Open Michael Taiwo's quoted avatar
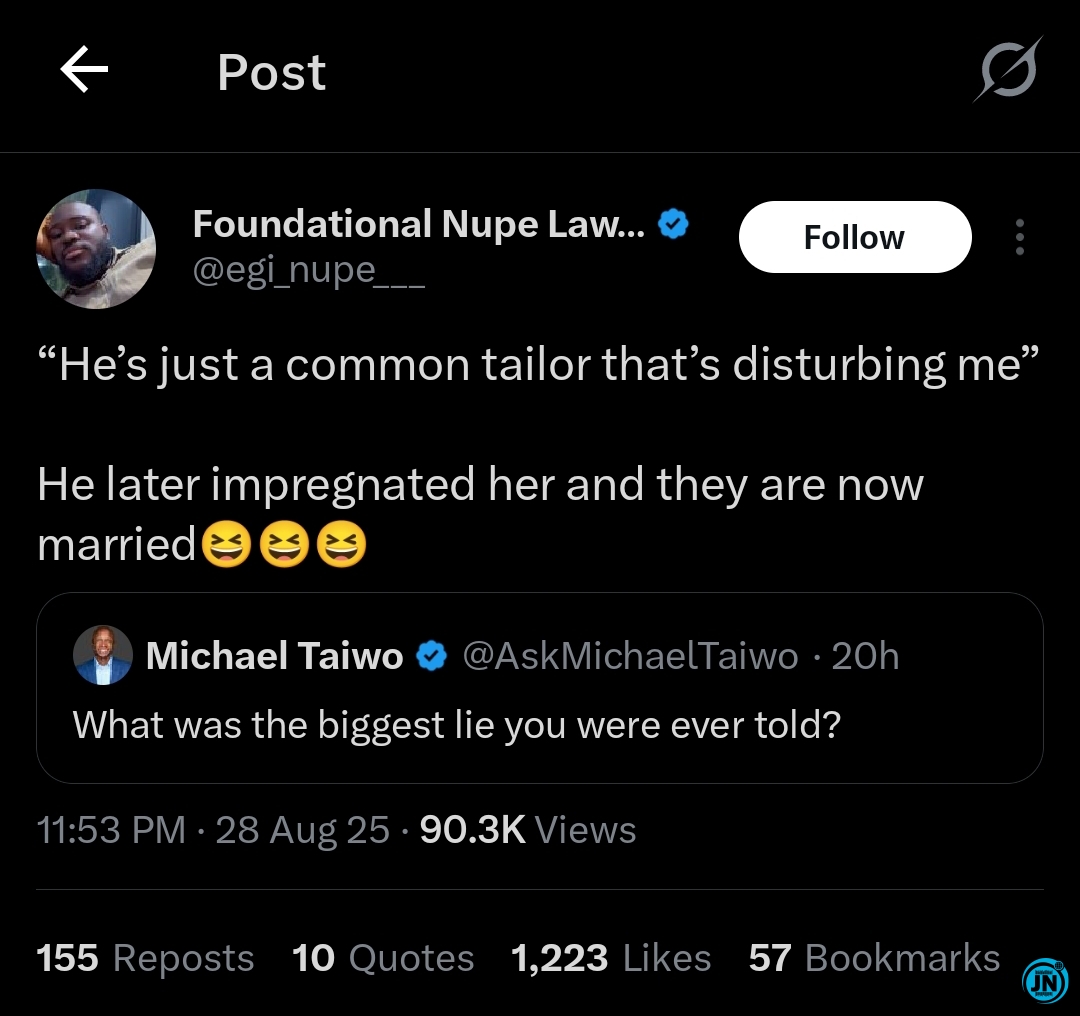This screenshot has width=1080, height=1016. 103,655
